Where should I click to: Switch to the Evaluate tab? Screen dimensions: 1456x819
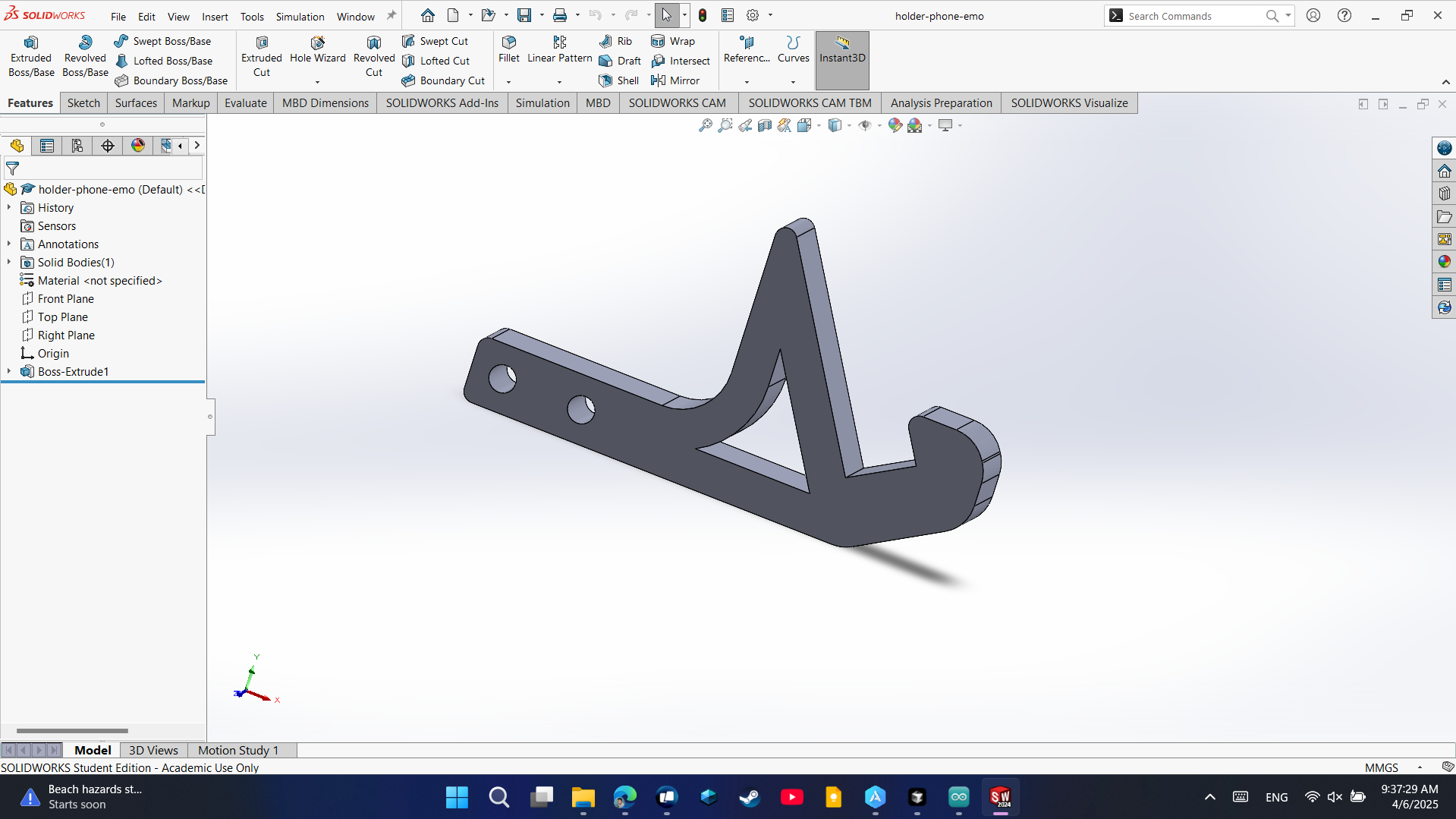(246, 103)
